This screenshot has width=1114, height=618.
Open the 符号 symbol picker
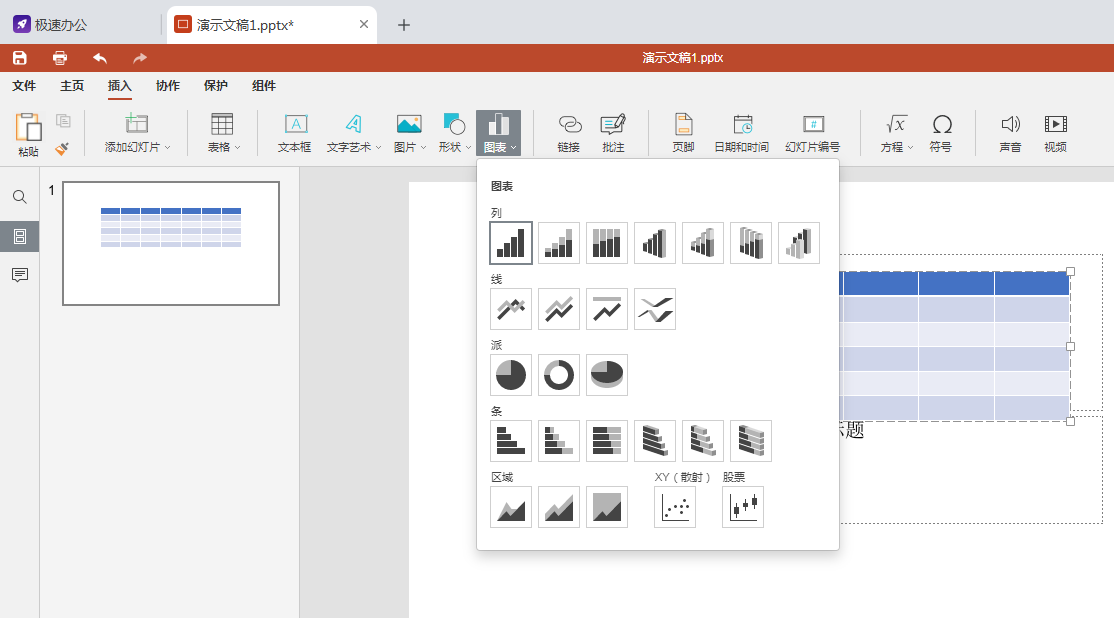(x=941, y=133)
